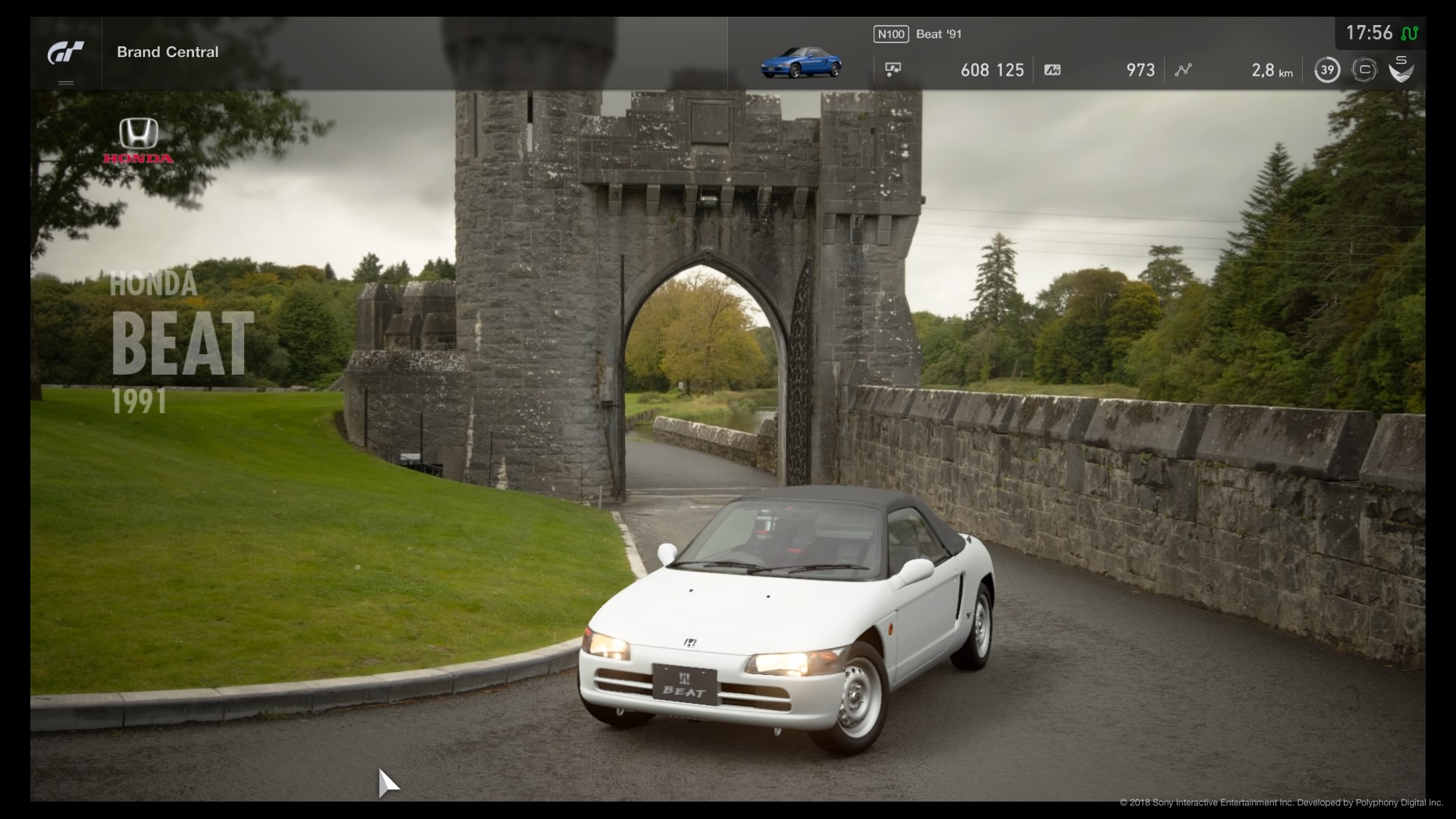This screenshot has width=1456, height=819.
Task: Click the mileage points icon beside 973
Action: (1052, 70)
